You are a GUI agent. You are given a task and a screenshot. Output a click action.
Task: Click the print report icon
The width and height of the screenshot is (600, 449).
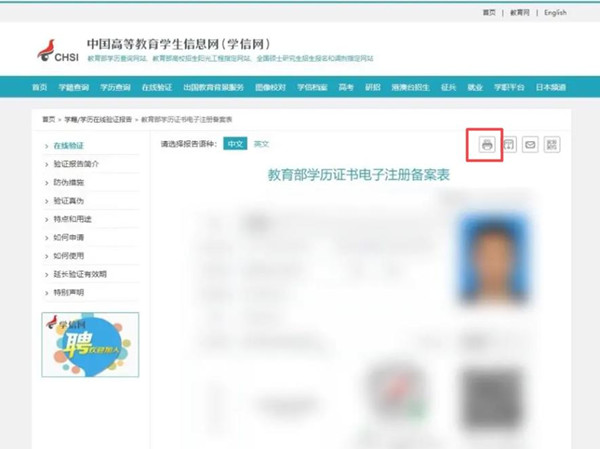pyautogui.click(x=487, y=145)
